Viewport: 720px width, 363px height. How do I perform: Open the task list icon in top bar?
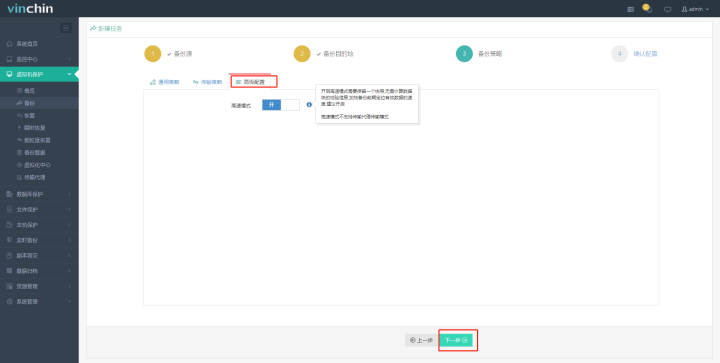631,9
